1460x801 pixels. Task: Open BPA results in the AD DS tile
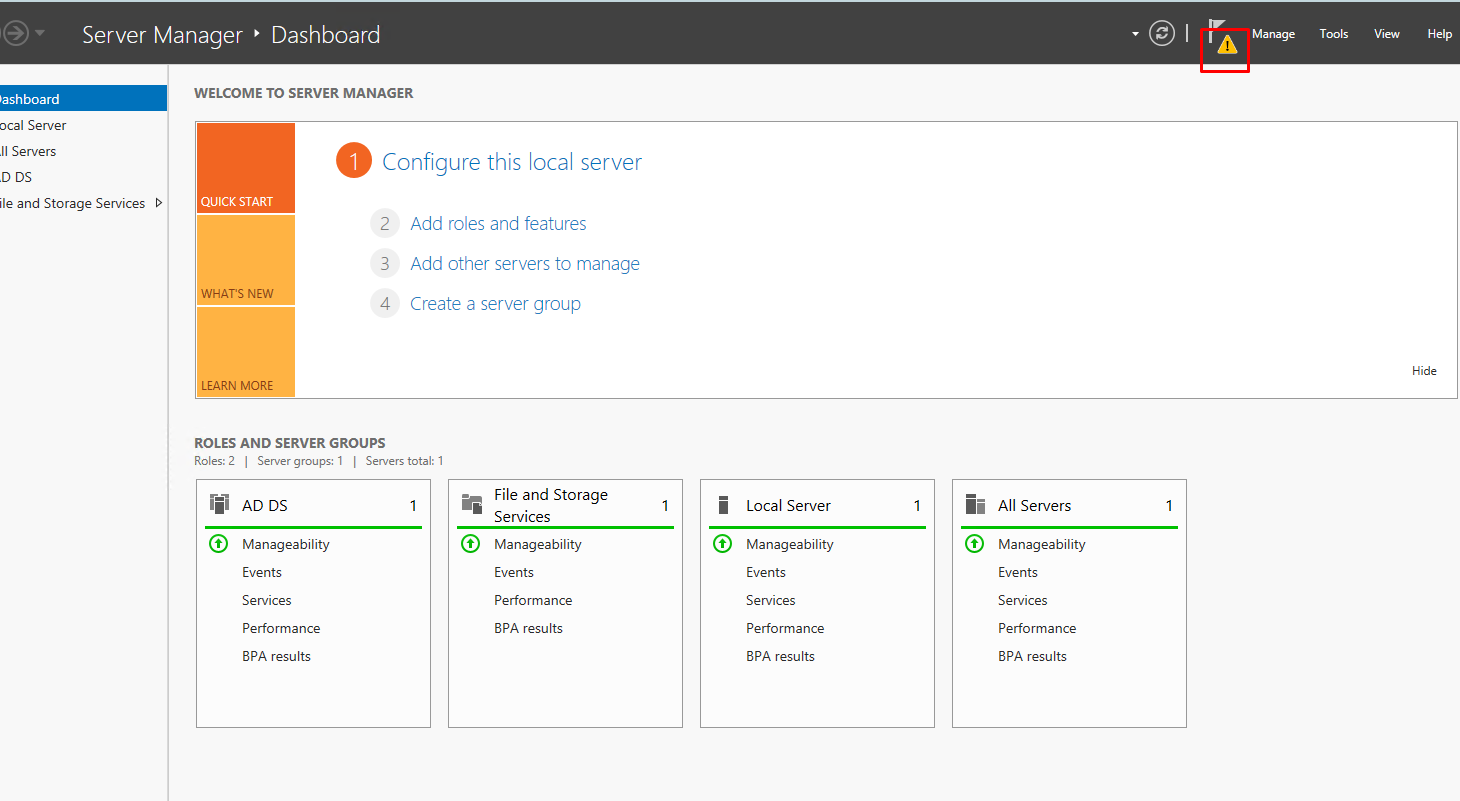click(276, 656)
